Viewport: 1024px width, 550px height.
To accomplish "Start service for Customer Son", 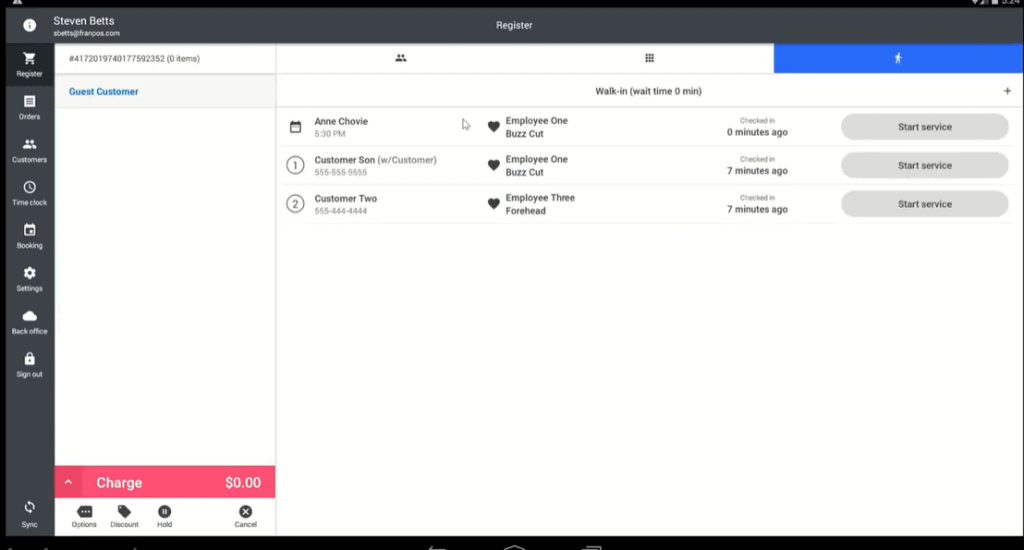I will point(924,165).
